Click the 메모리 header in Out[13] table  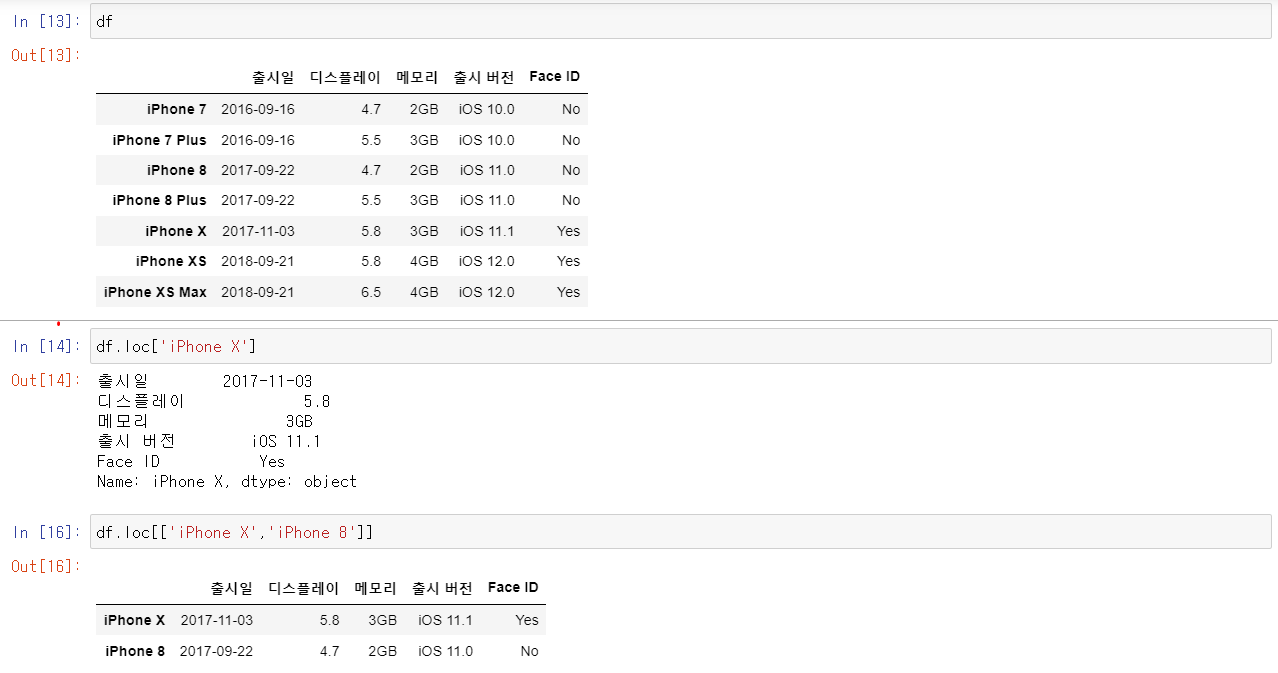point(417,77)
